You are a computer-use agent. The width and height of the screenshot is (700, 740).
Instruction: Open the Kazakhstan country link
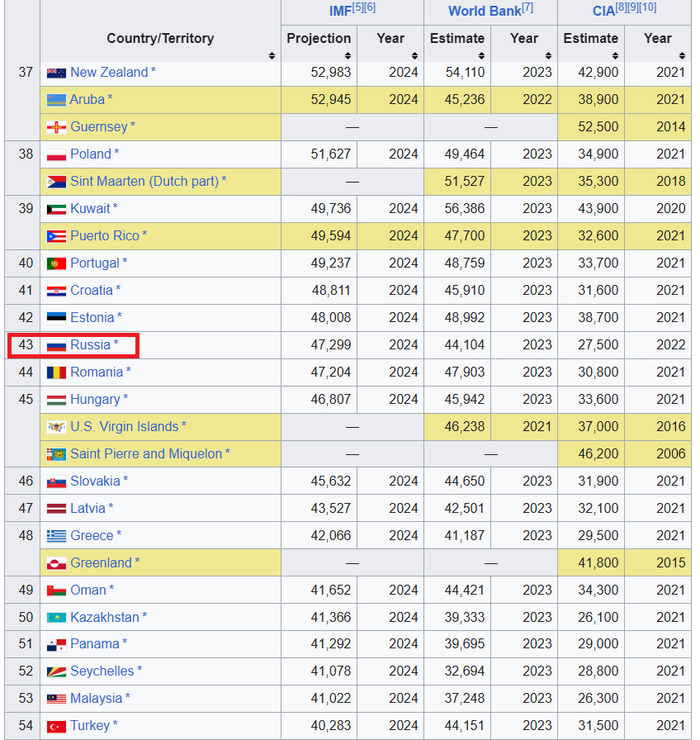(x=105, y=617)
